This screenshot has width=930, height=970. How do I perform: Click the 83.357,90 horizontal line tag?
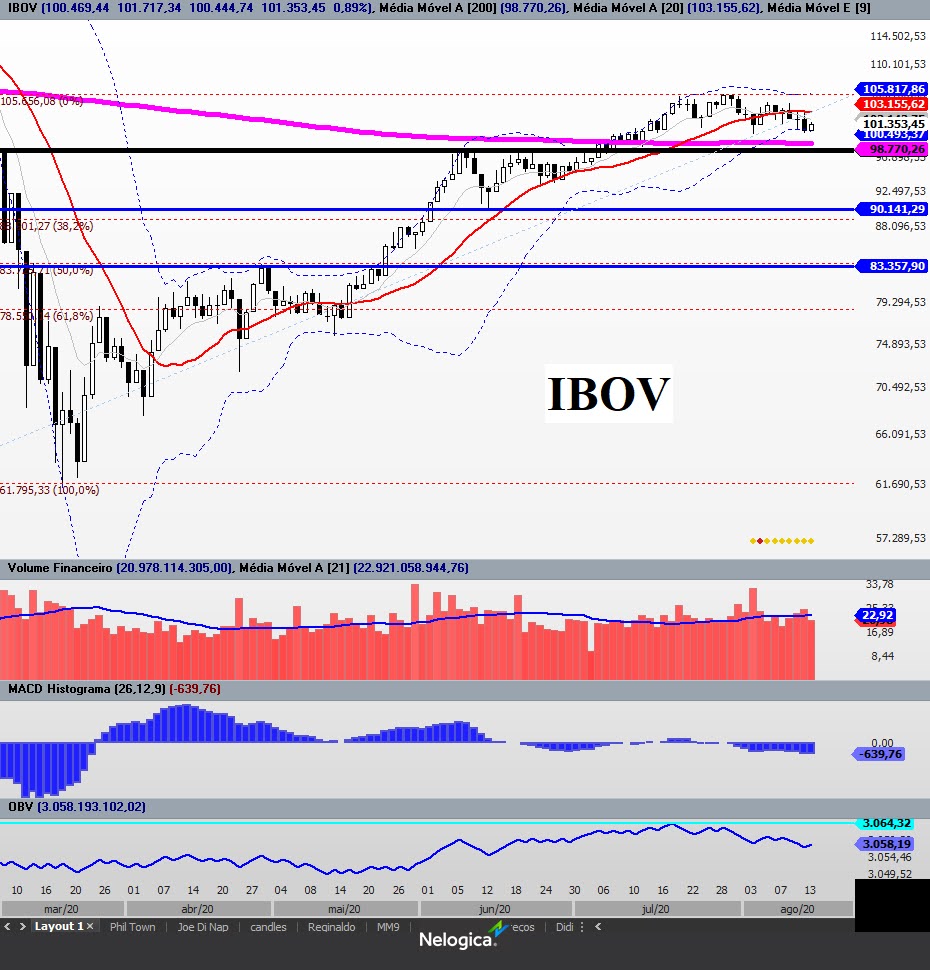(891, 266)
